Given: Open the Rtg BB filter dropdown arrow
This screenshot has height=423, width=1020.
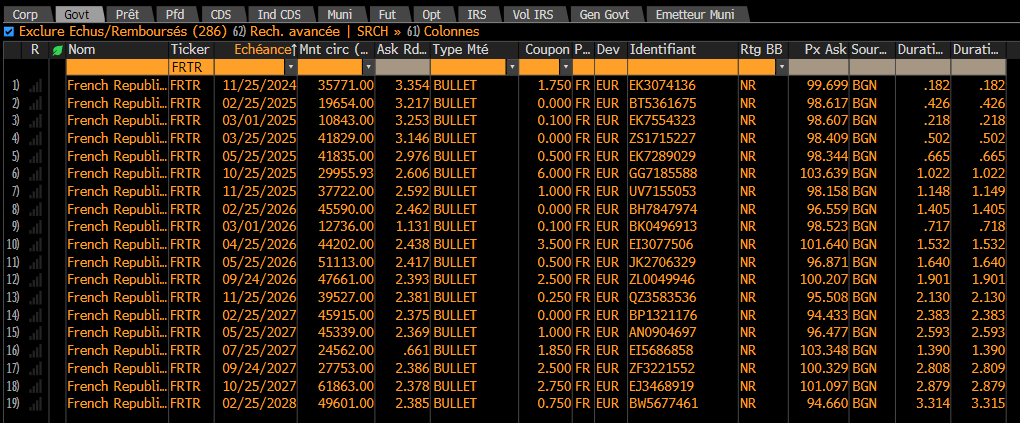Looking at the screenshot, I should (781, 67).
